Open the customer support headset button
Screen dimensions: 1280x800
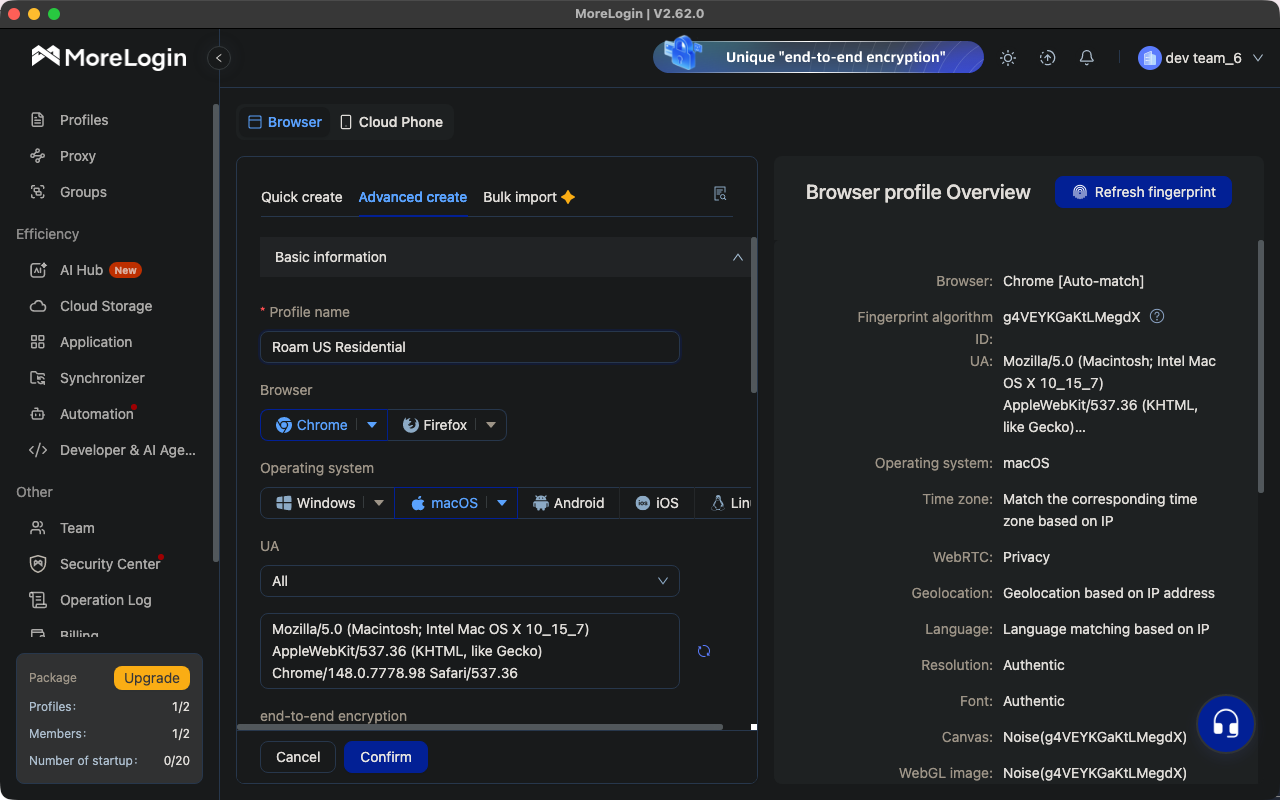pos(1226,723)
